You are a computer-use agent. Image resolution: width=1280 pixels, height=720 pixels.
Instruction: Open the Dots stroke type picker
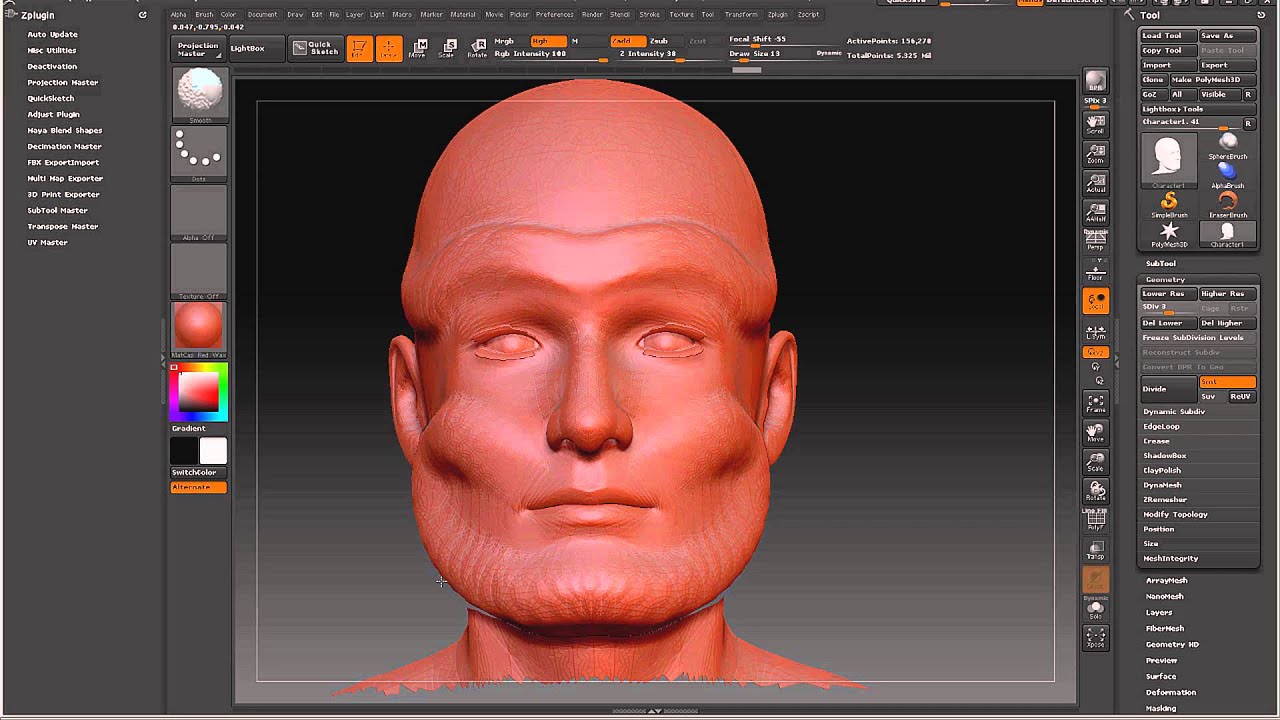(198, 153)
